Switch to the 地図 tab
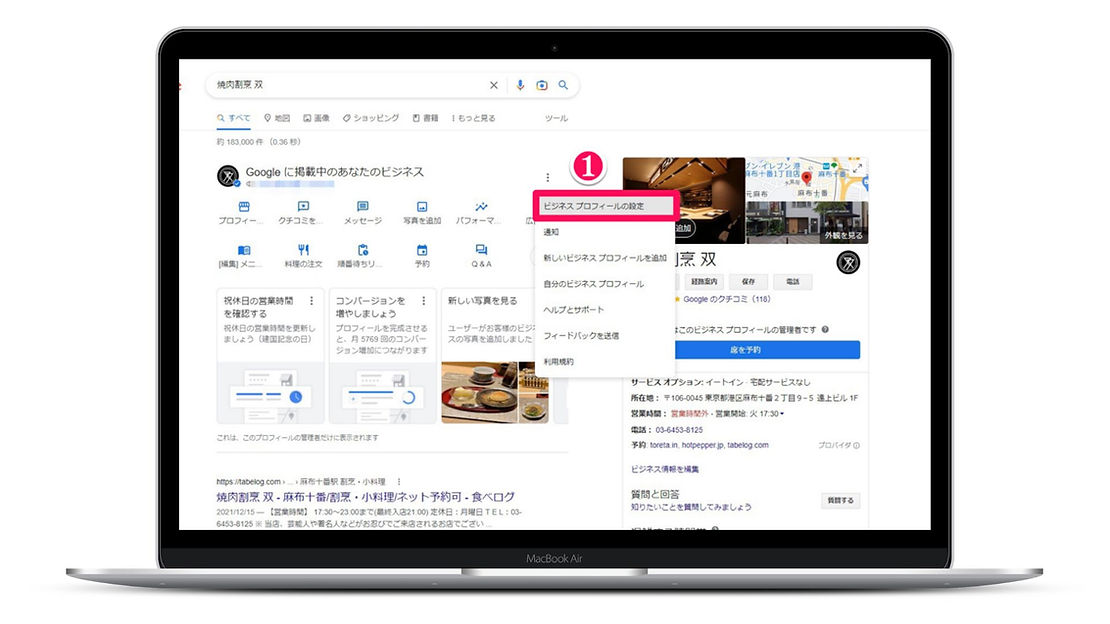 click(x=278, y=118)
